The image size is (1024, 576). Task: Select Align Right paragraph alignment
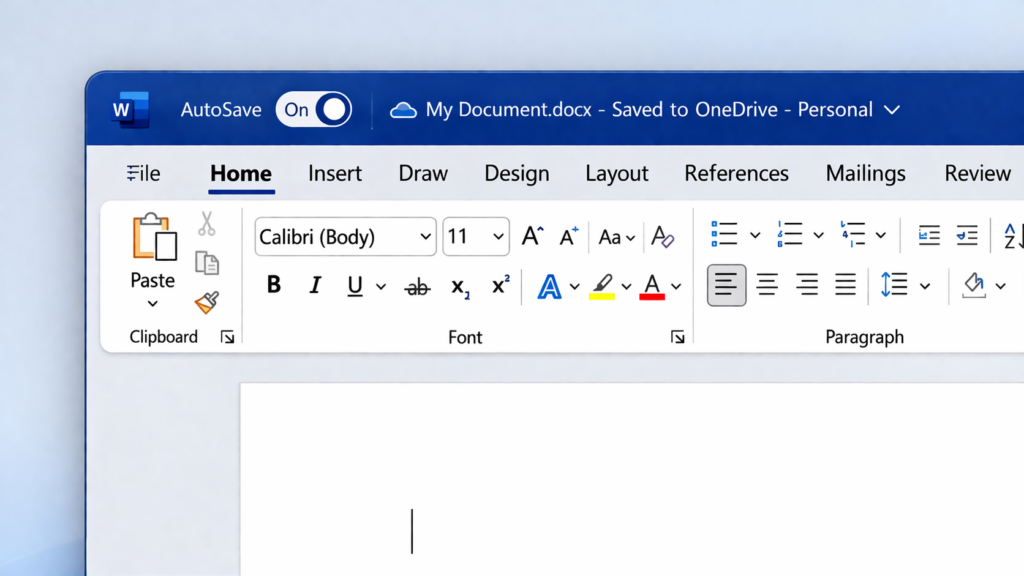coord(807,285)
